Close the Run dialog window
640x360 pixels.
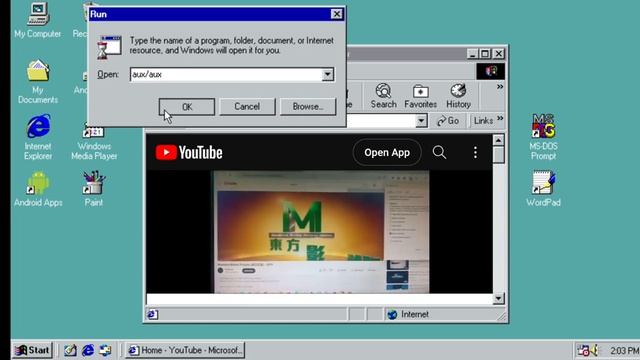(336, 14)
